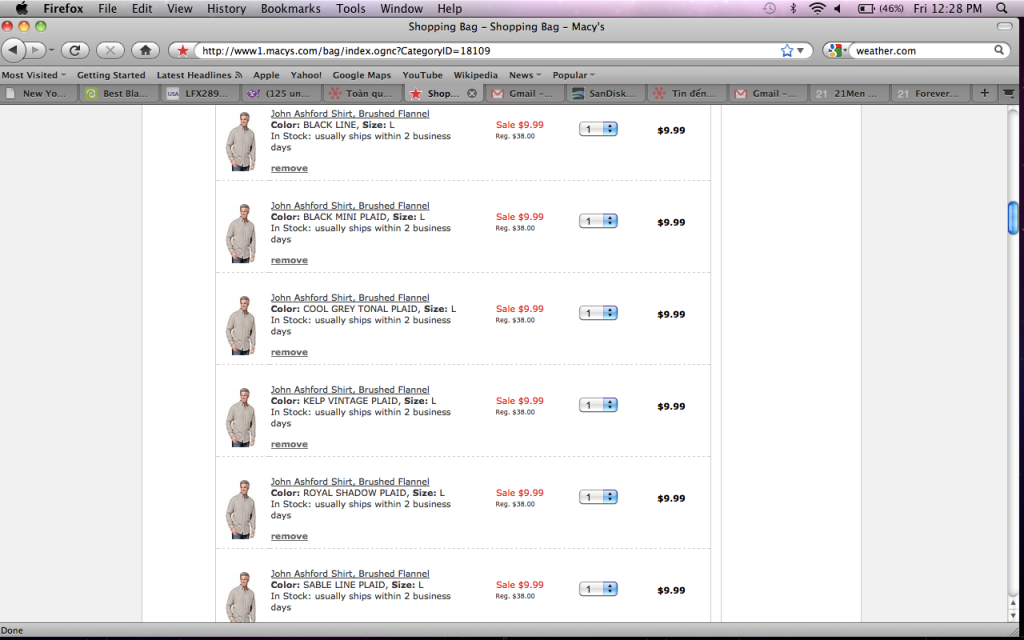Expand the Most Visited bookmarks folder
Image resolution: width=1024 pixels, height=640 pixels.
coord(34,75)
